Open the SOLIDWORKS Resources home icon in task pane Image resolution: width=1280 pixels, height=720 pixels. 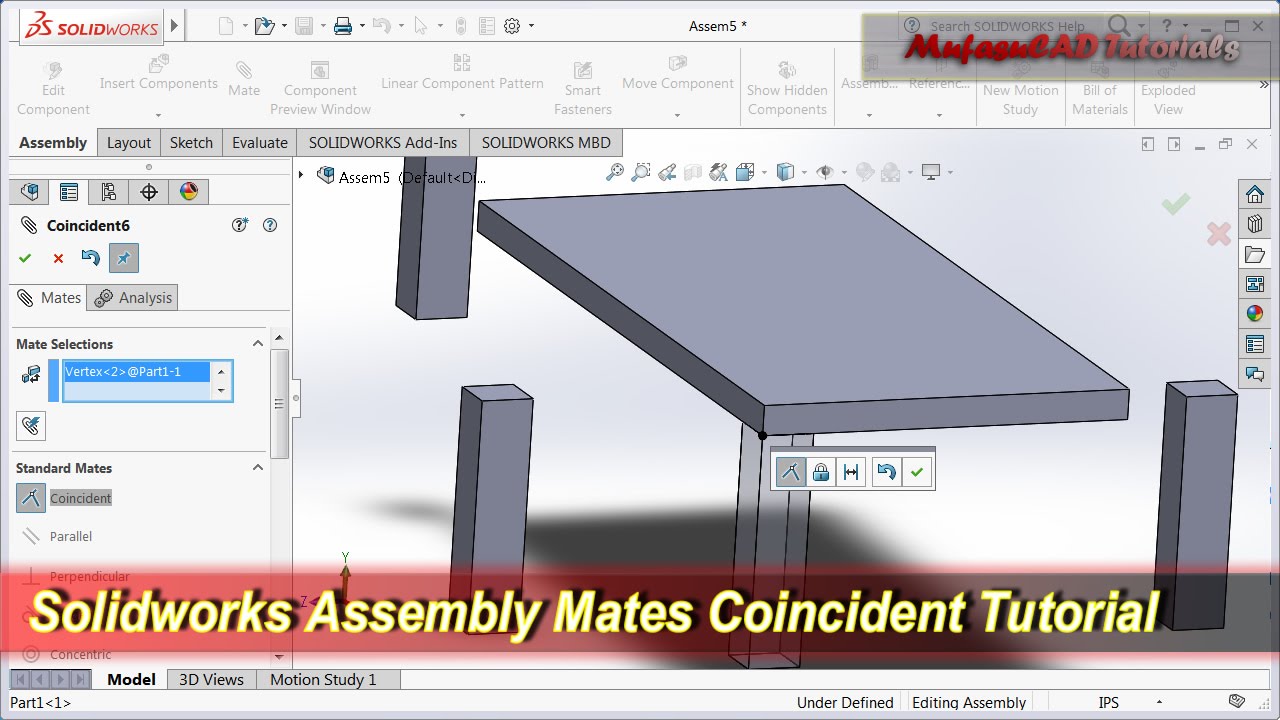(x=1254, y=194)
